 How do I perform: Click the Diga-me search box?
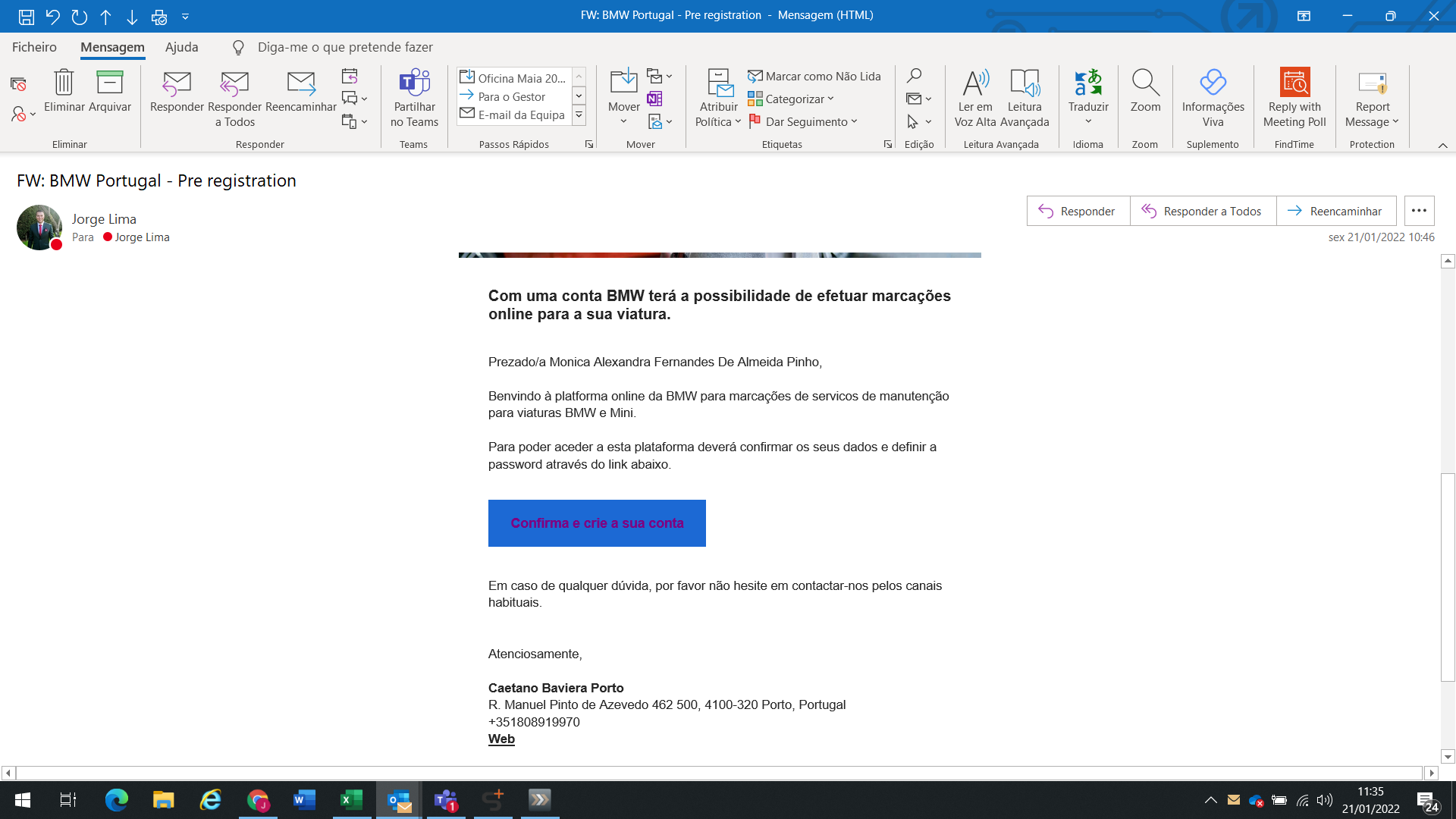[345, 47]
